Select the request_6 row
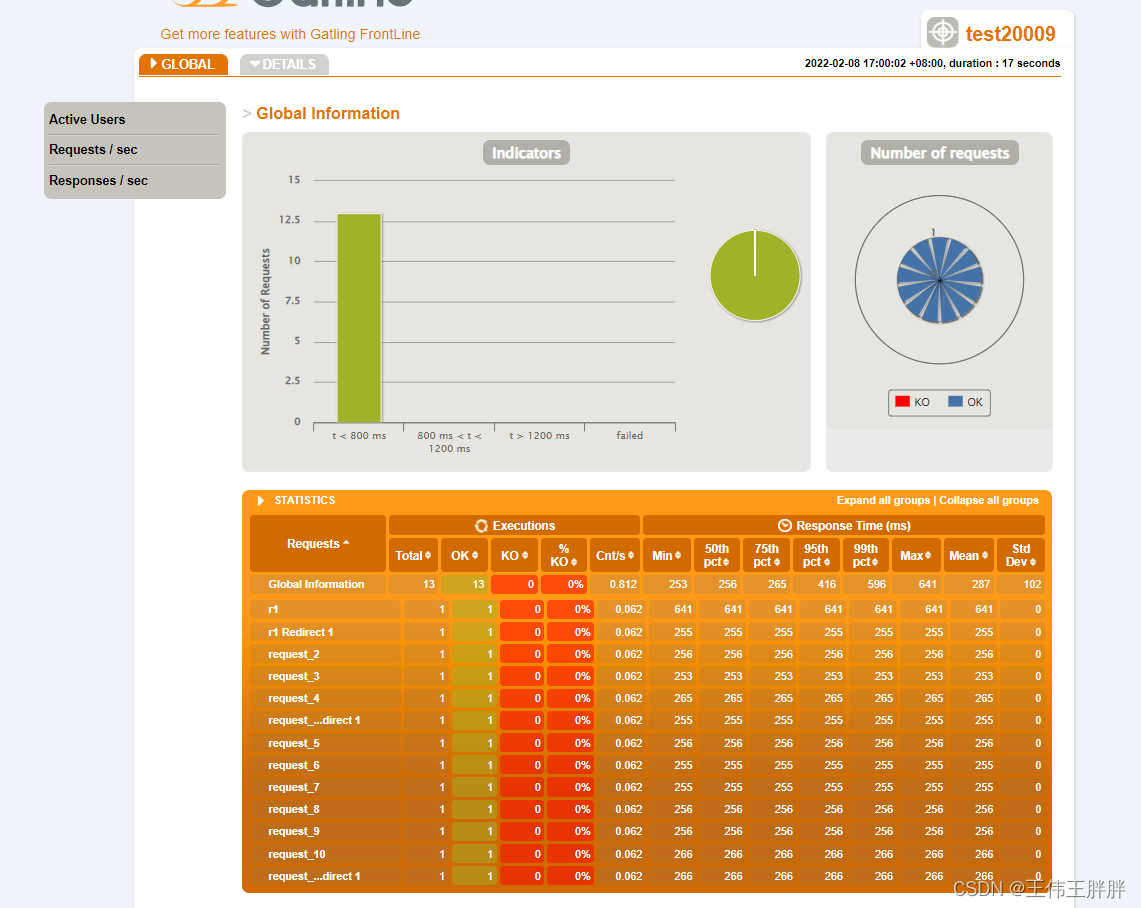The width and height of the screenshot is (1141, 908). tap(646, 765)
